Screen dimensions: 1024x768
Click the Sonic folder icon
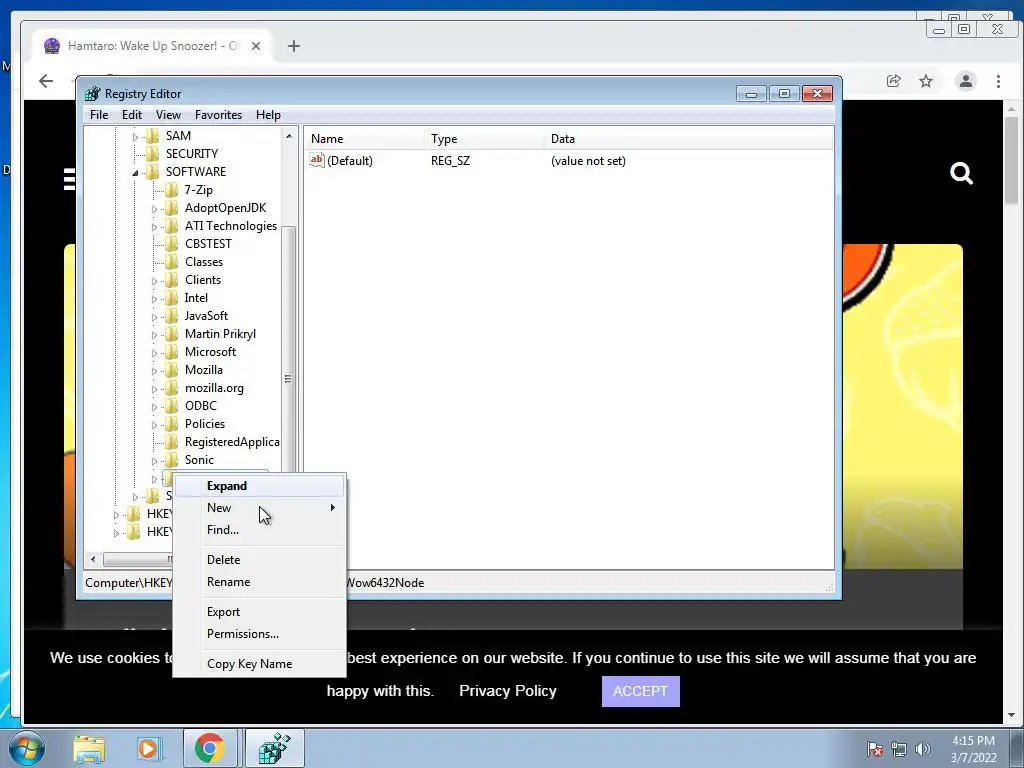pos(171,460)
